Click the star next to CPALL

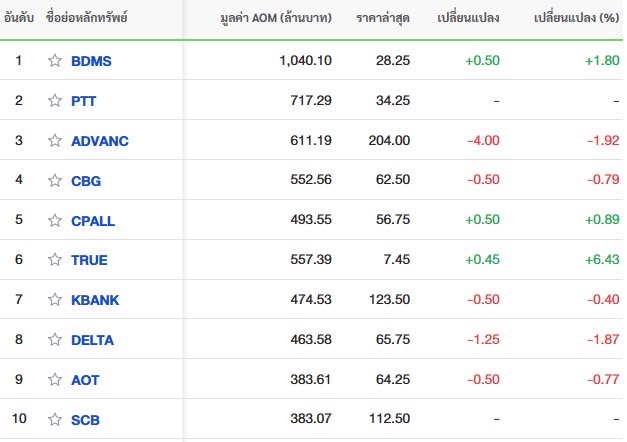pos(55,220)
